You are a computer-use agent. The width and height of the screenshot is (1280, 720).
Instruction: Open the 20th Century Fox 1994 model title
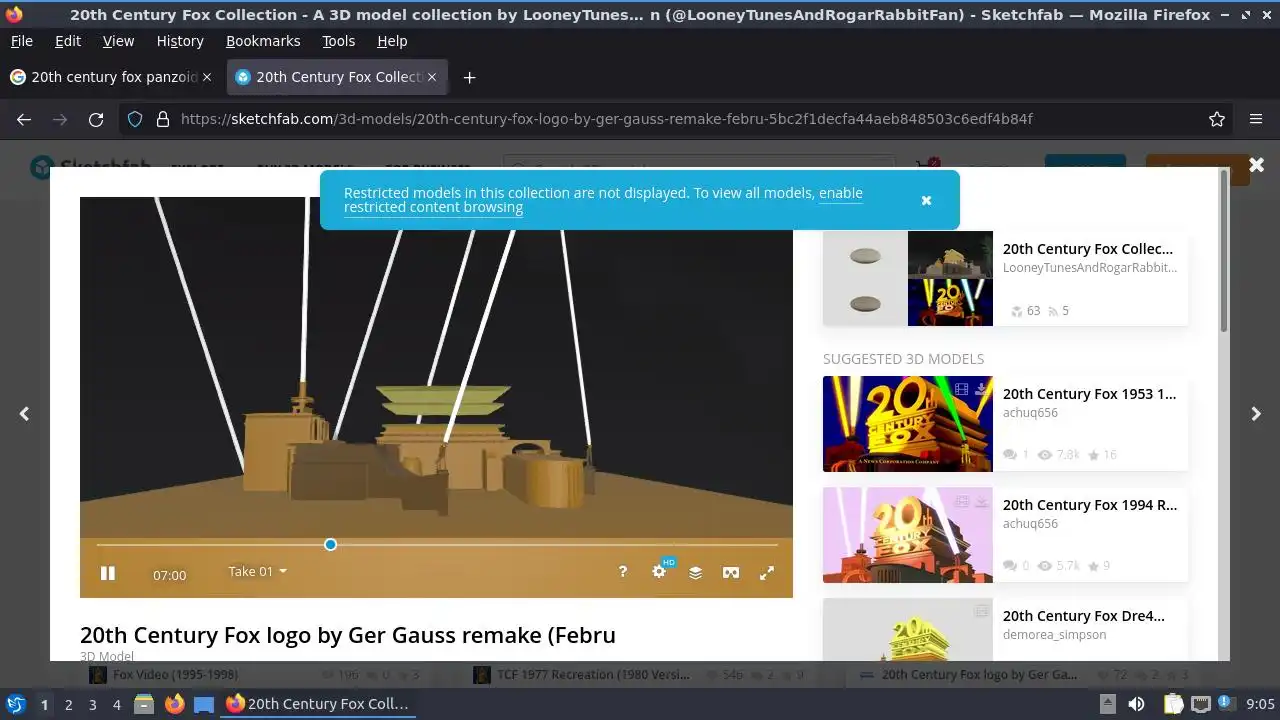1090,505
